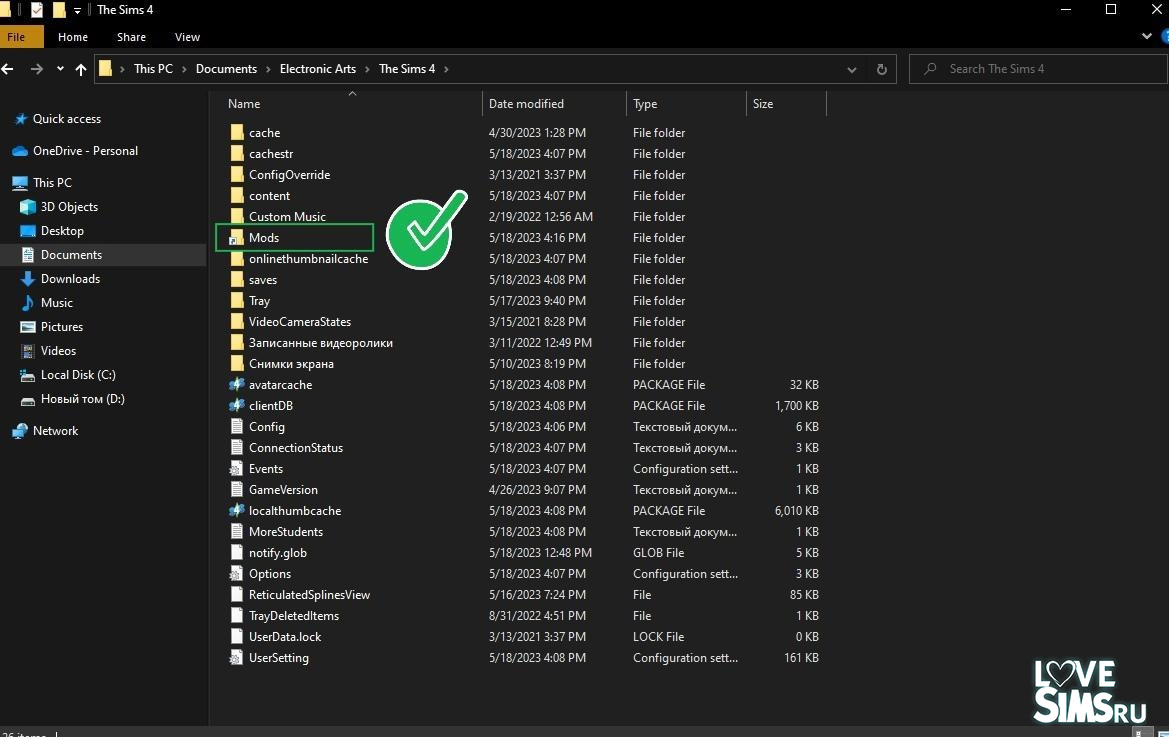Select the TrayDeletedItems file name
The width and height of the screenshot is (1169, 737).
[294, 616]
